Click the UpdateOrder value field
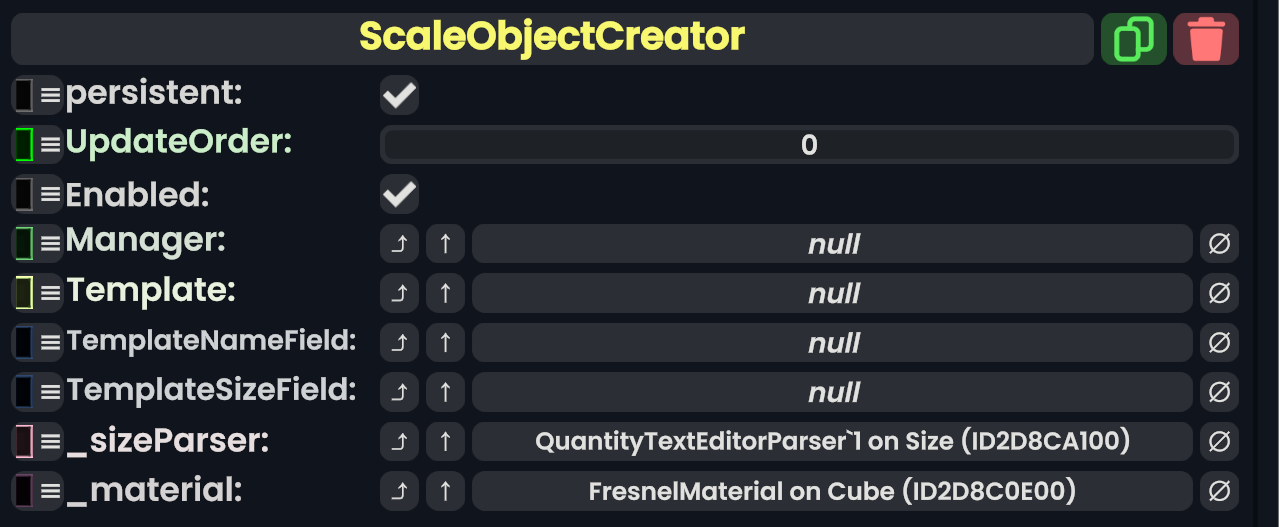The image size is (1279, 527). 808,145
